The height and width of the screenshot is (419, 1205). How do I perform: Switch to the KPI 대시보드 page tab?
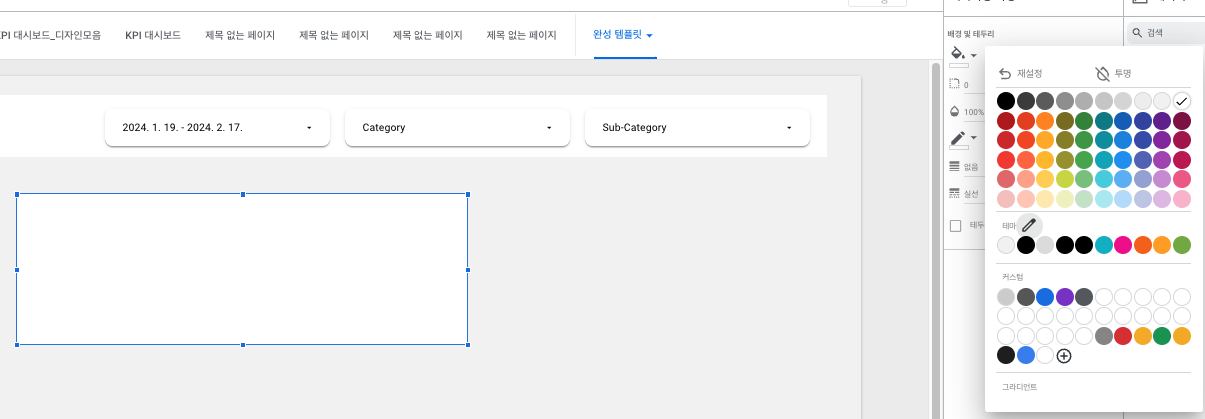pos(153,35)
